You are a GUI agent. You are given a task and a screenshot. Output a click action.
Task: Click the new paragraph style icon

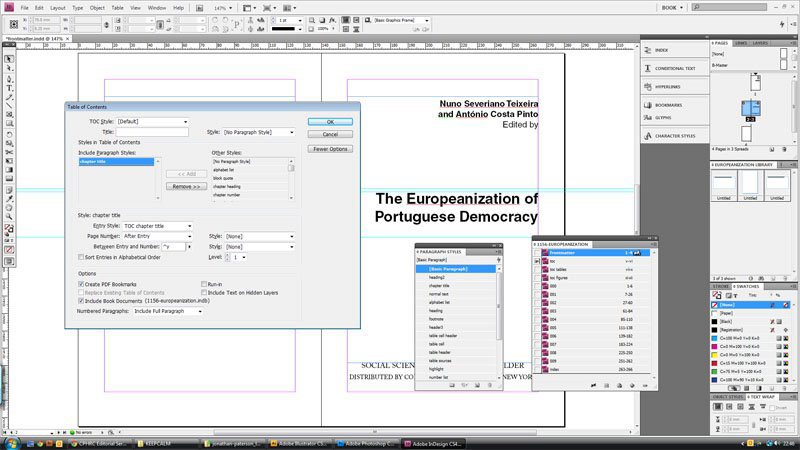(477, 385)
